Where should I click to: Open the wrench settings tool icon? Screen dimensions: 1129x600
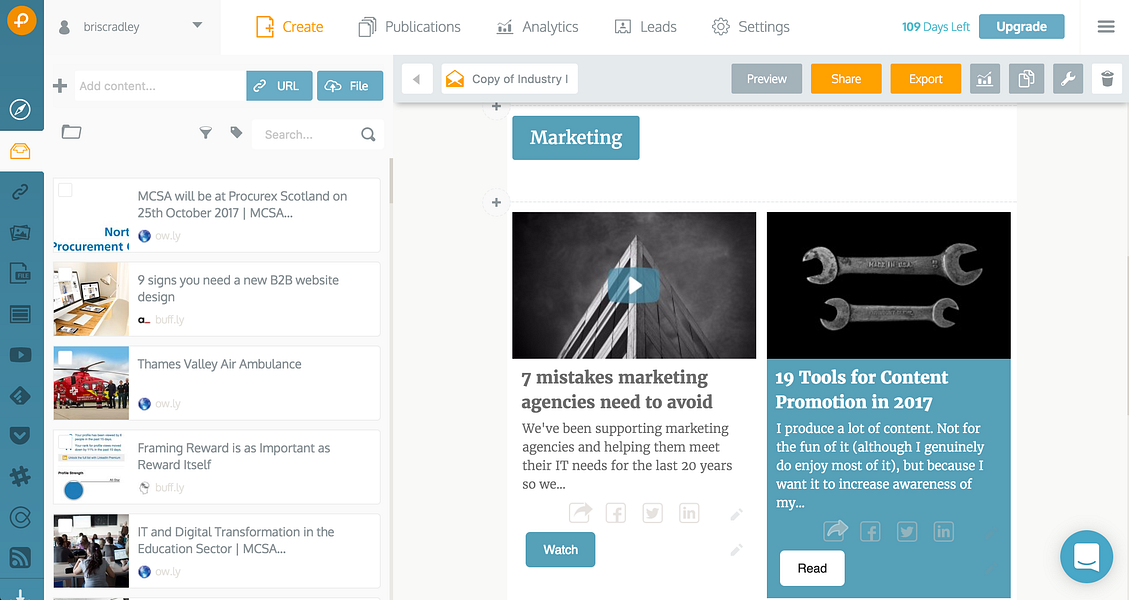(1068, 79)
